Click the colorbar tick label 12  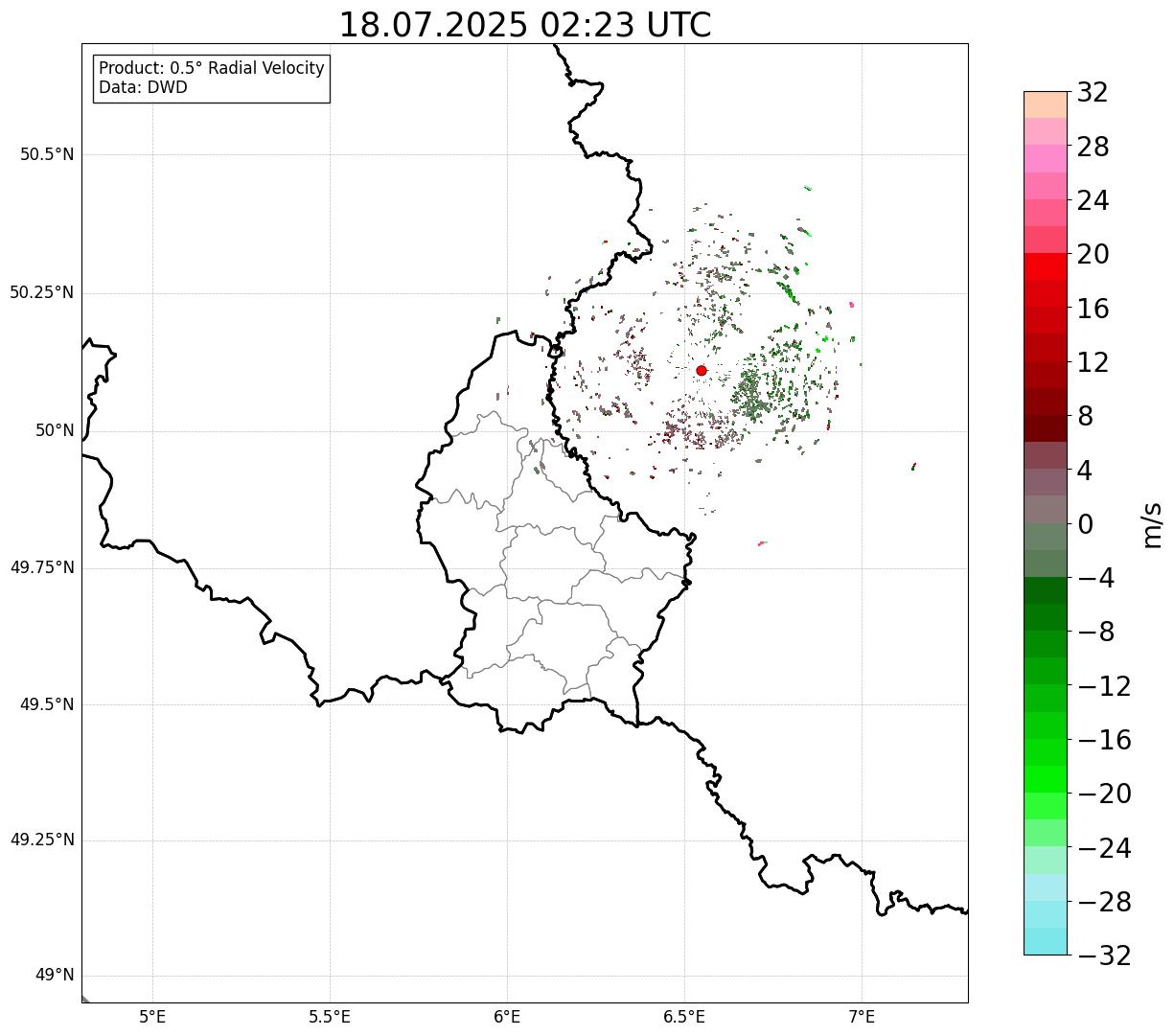[x=1093, y=362]
